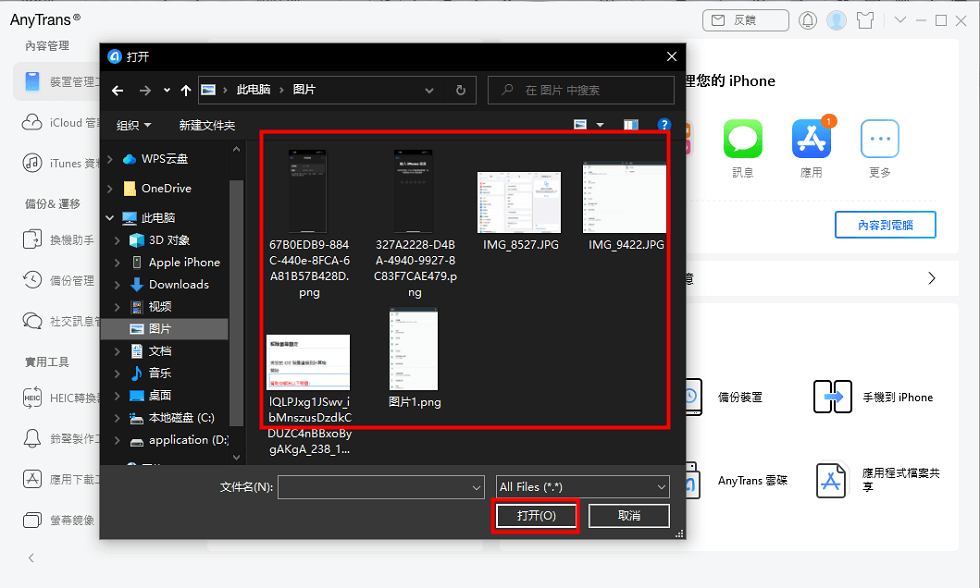This screenshot has height=588, width=980.
Task: Go up one folder level
Action: coord(186,91)
